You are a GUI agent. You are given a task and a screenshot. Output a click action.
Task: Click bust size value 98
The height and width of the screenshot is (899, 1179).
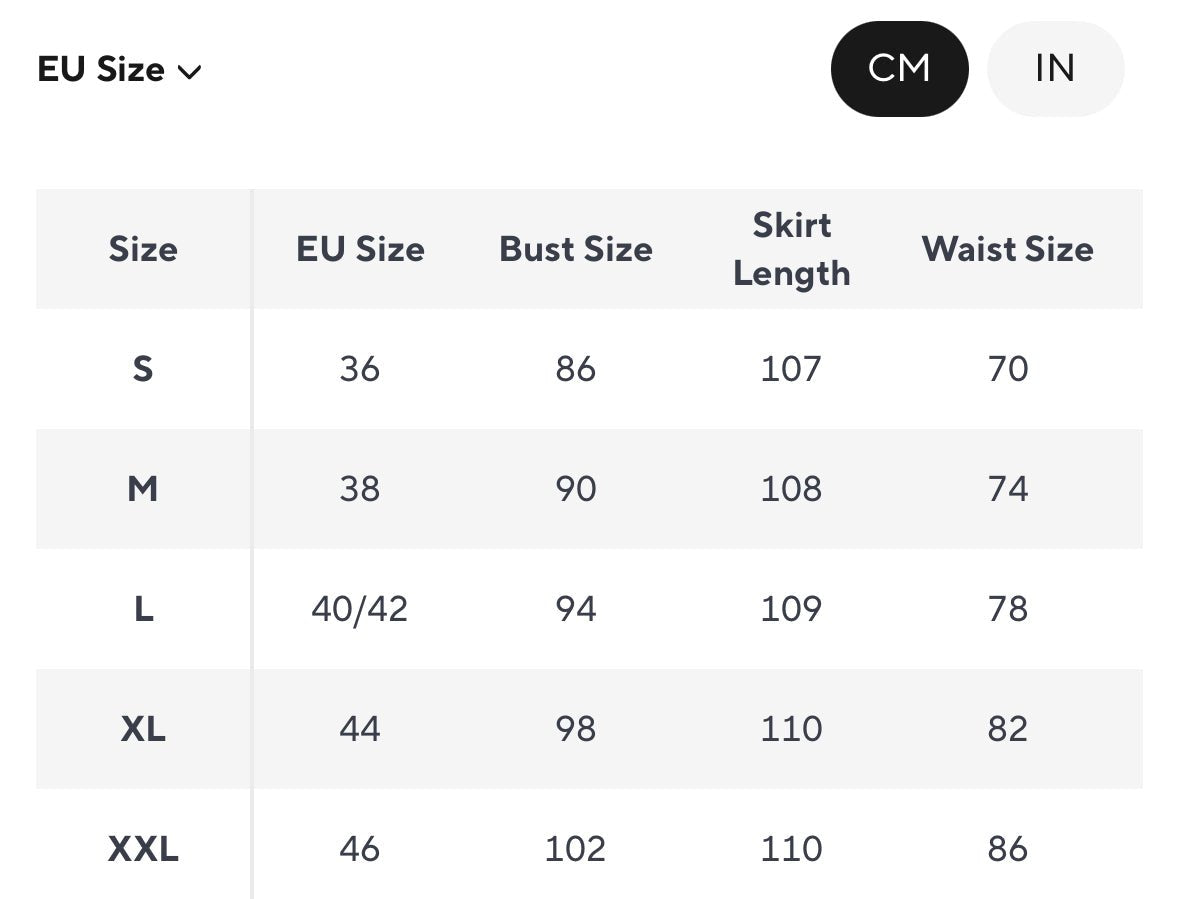tap(575, 729)
